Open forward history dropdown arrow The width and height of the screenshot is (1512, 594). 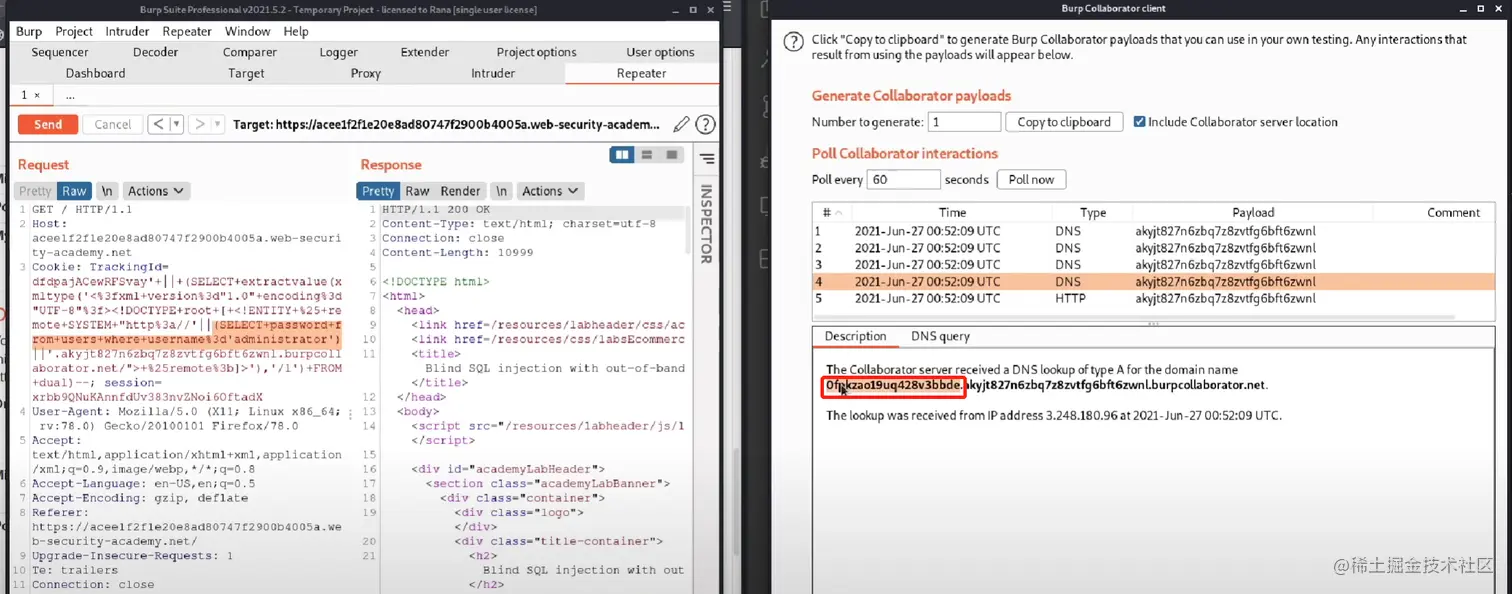point(219,124)
